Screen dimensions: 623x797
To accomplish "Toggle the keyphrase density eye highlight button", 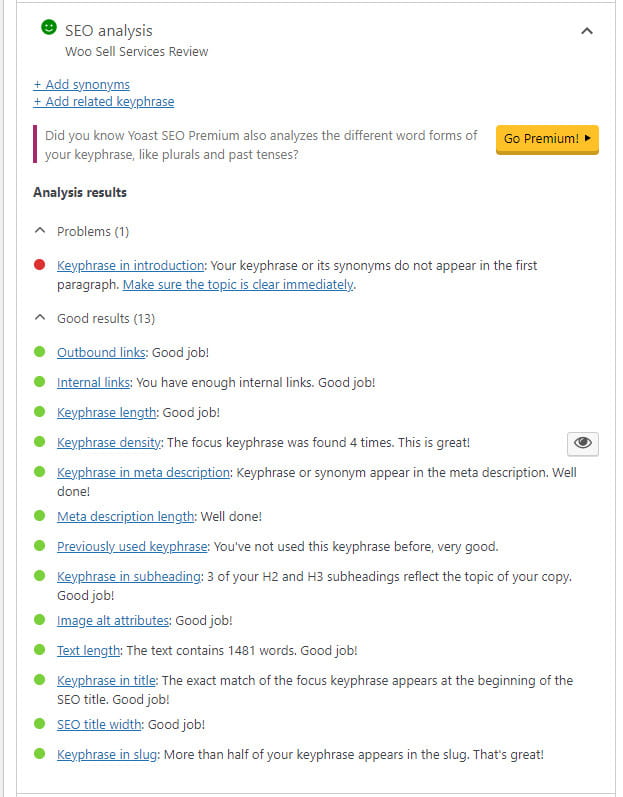I will point(583,443).
